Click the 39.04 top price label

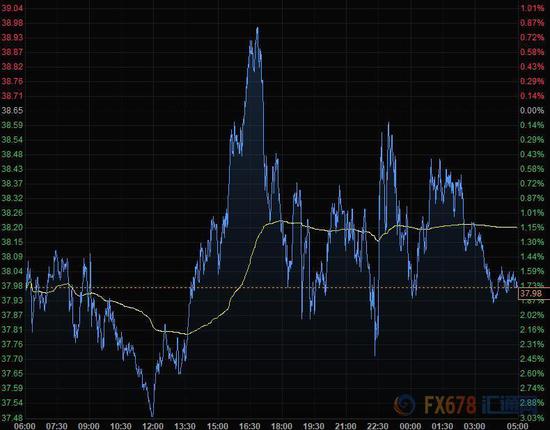pos(12,8)
